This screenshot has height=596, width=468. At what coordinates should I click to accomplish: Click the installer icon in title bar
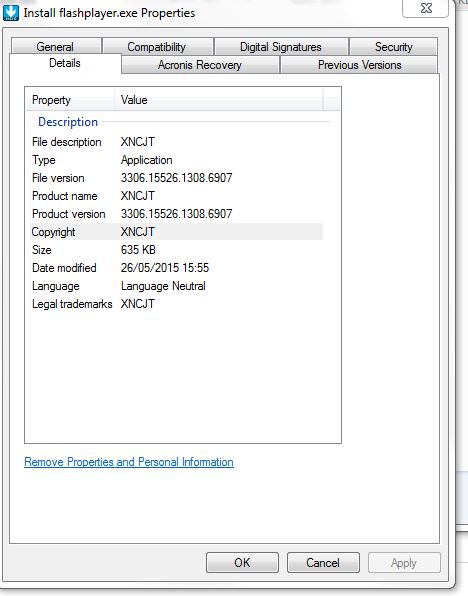(x=10, y=13)
